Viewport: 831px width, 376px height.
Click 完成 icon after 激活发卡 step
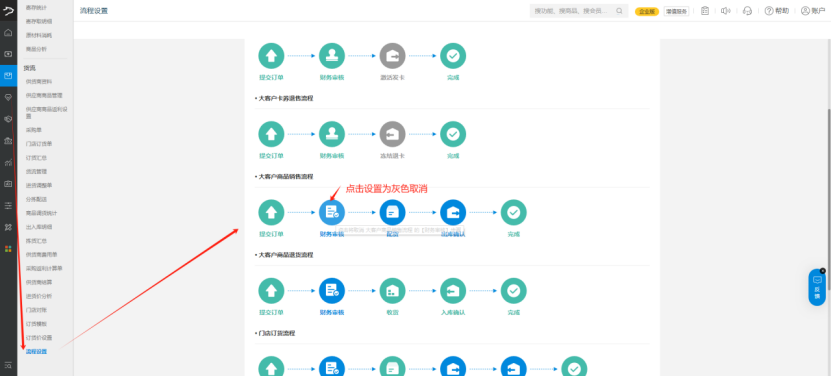[x=453, y=56]
